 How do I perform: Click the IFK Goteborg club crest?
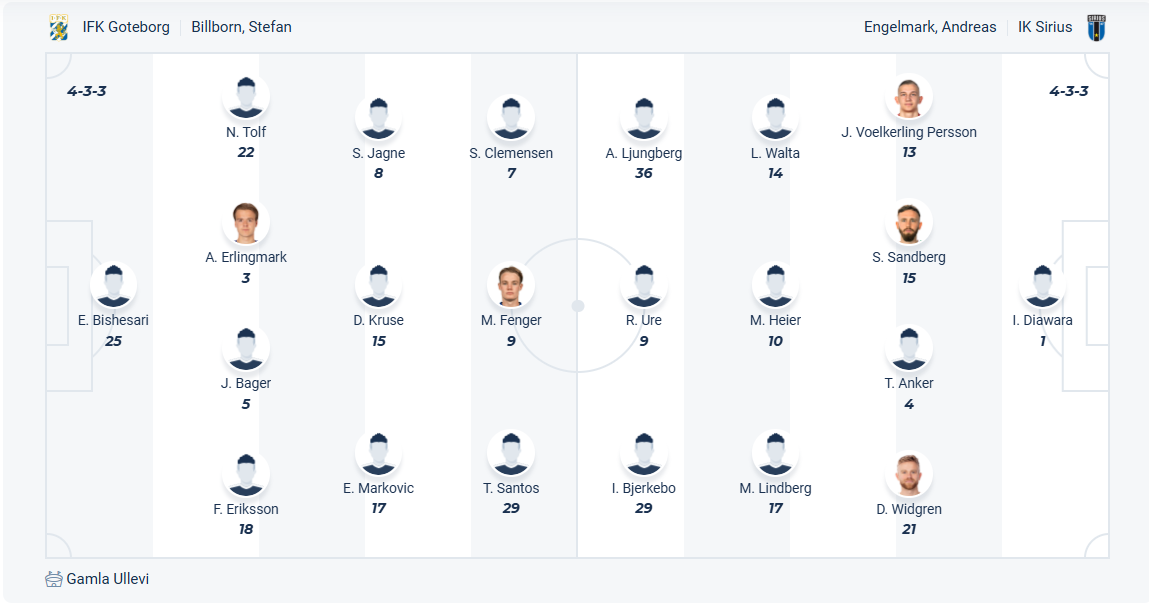pyautogui.click(x=59, y=27)
